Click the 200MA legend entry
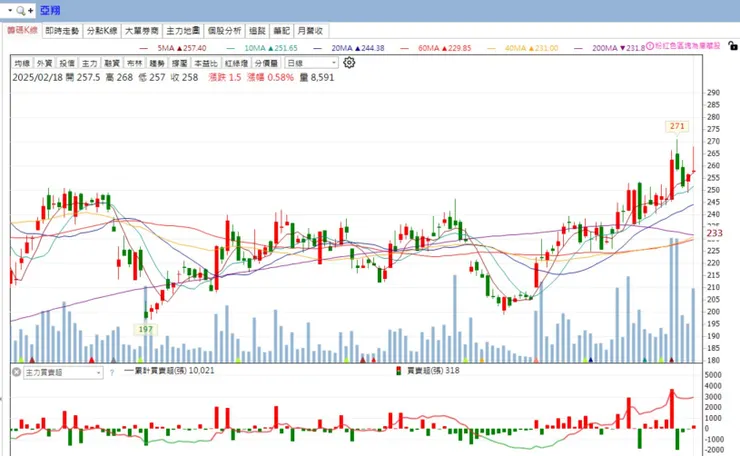 click(x=618, y=48)
